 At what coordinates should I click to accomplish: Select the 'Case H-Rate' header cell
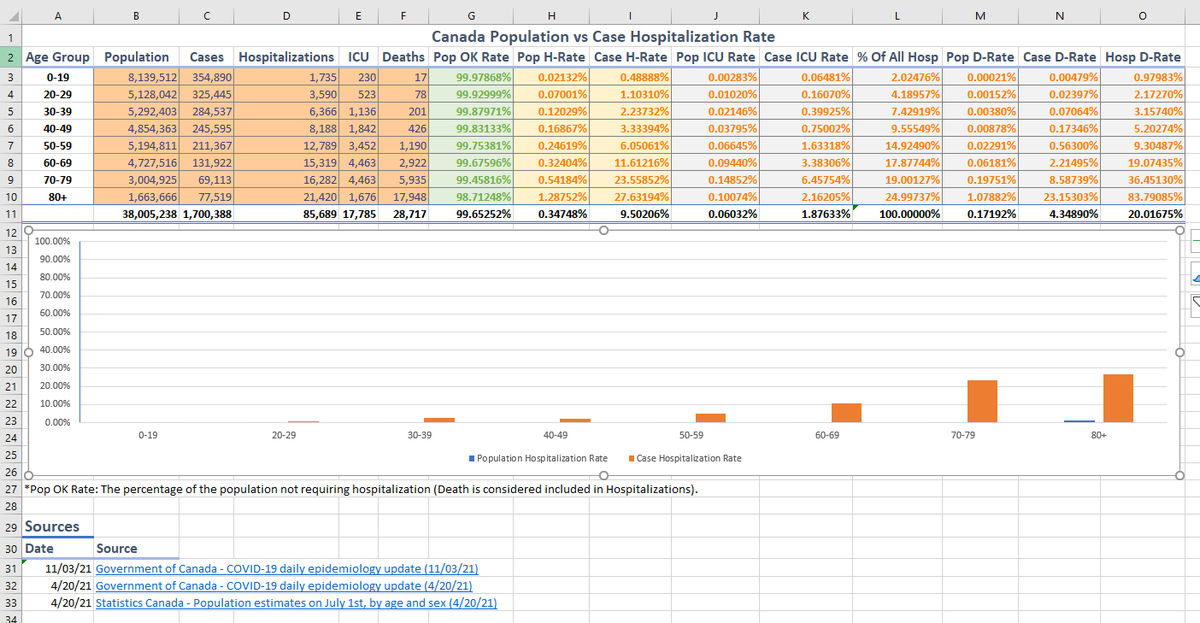point(632,57)
